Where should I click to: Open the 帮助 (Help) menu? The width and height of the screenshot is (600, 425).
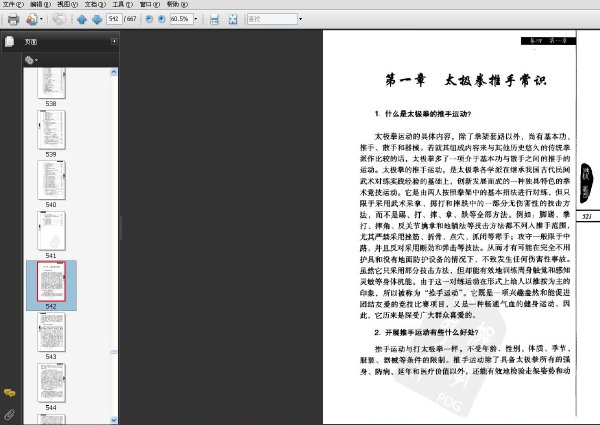(177, 4)
